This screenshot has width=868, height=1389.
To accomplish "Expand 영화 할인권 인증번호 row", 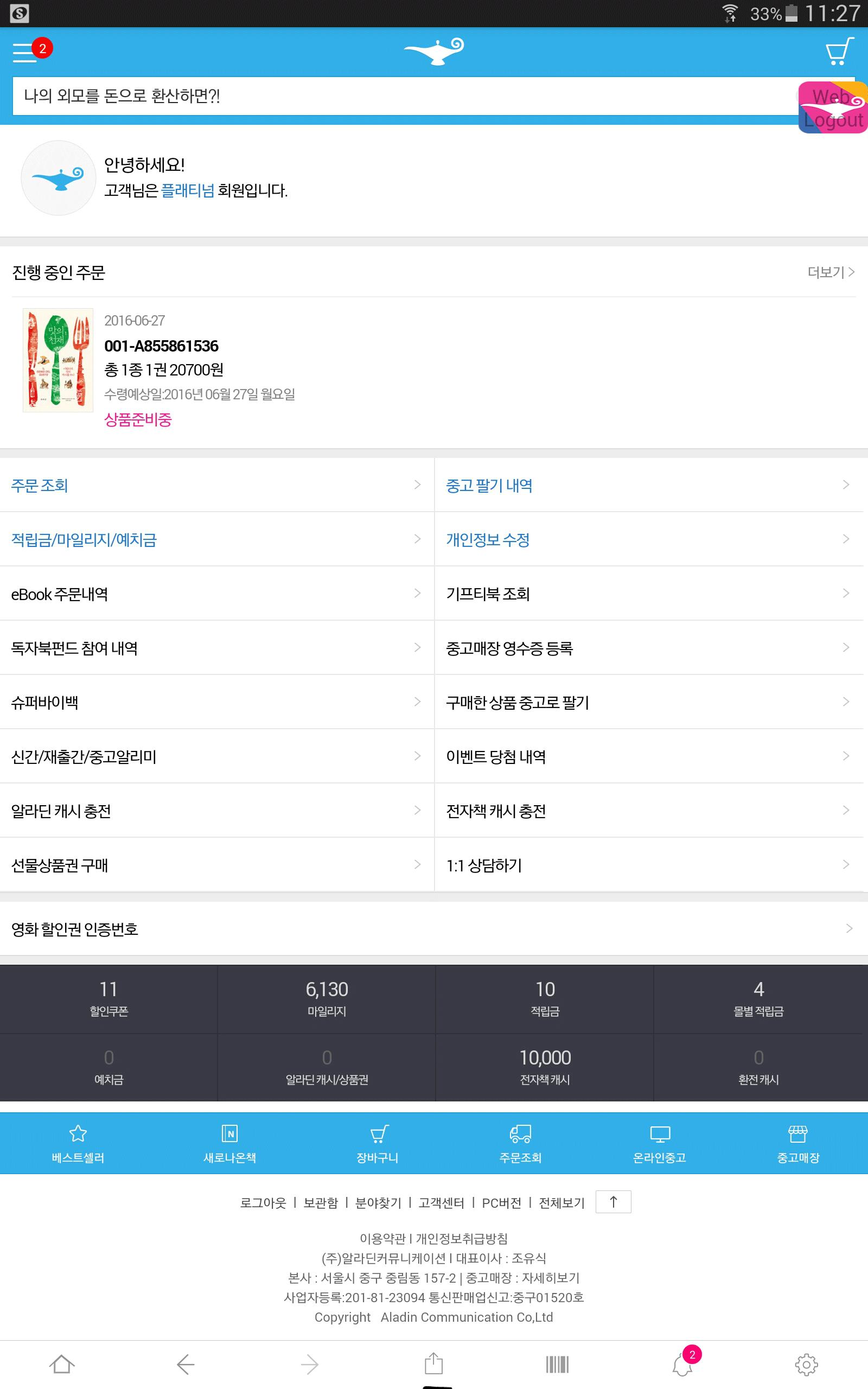I will (x=434, y=929).
